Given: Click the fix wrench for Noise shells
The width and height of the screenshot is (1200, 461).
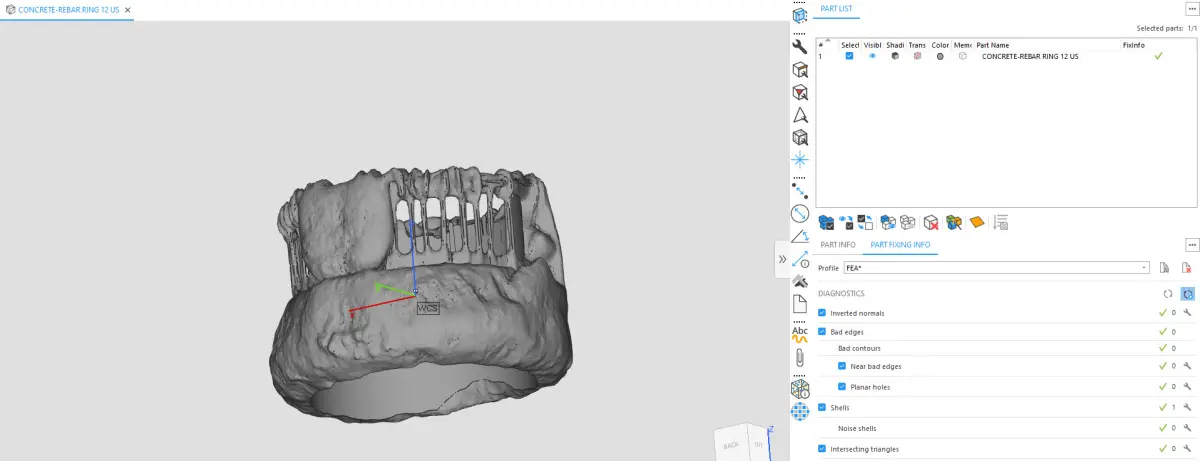Looking at the screenshot, I should (1187, 428).
